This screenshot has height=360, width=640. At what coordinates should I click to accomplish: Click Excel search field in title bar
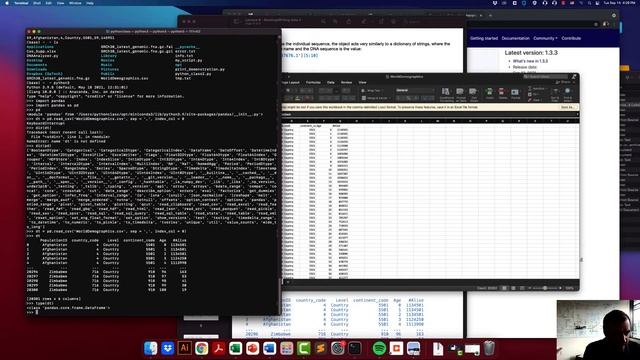tap(545, 77)
